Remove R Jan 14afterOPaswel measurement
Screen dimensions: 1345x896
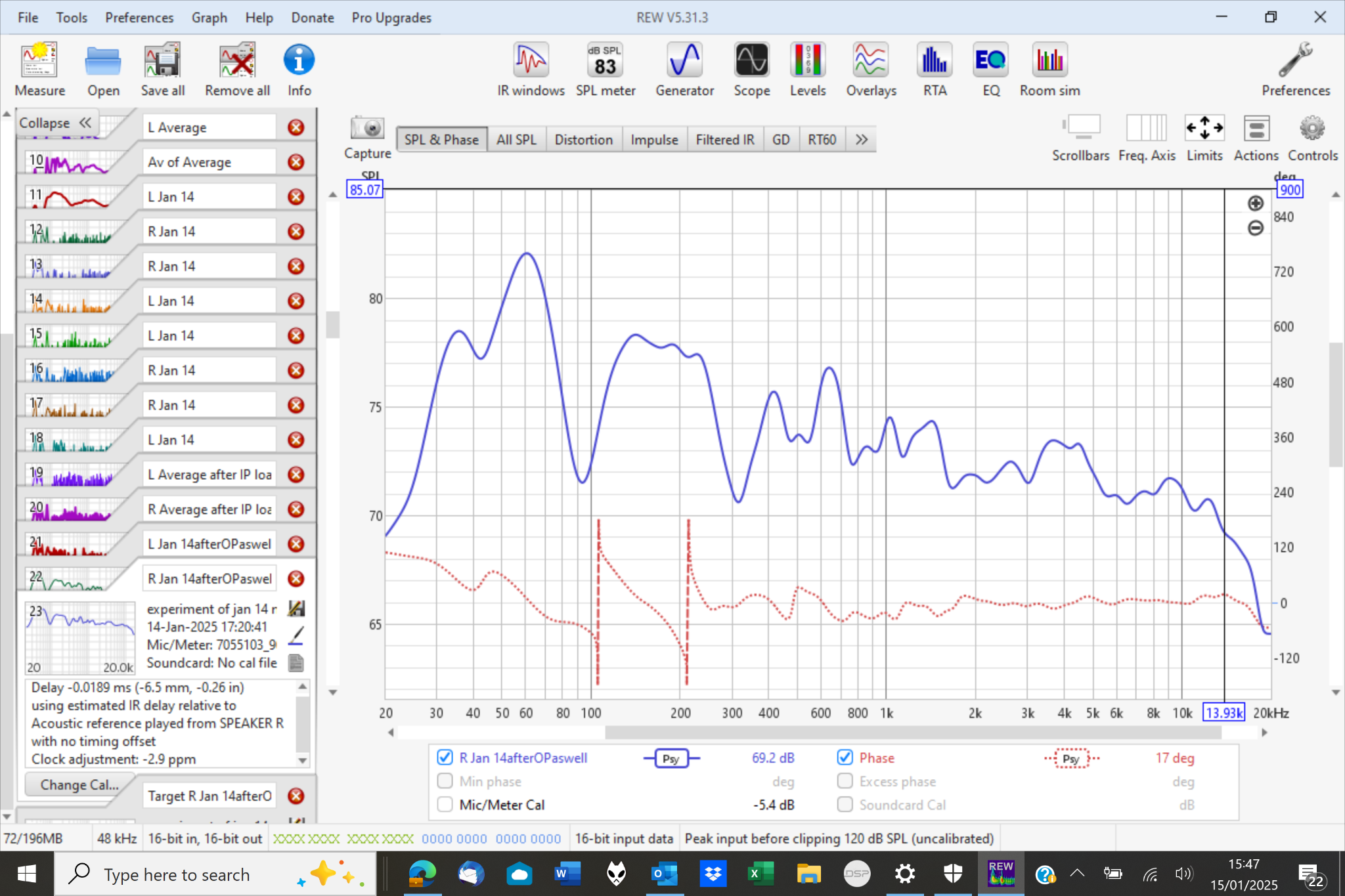coord(296,579)
